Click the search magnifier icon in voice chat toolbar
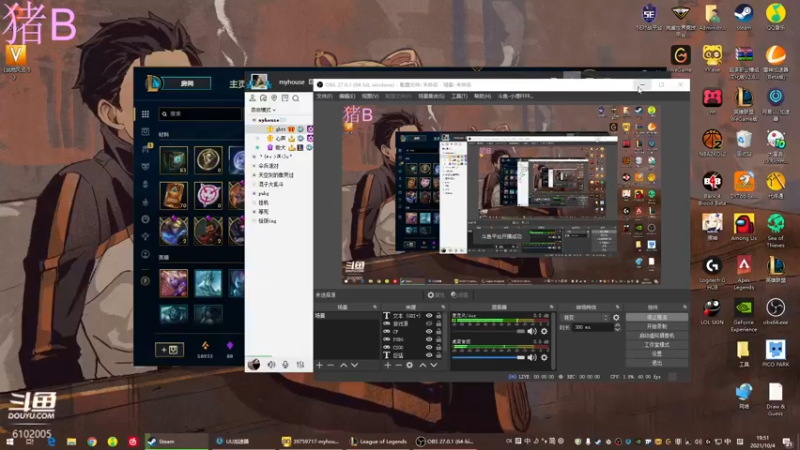The image size is (800, 450). tap(296, 98)
